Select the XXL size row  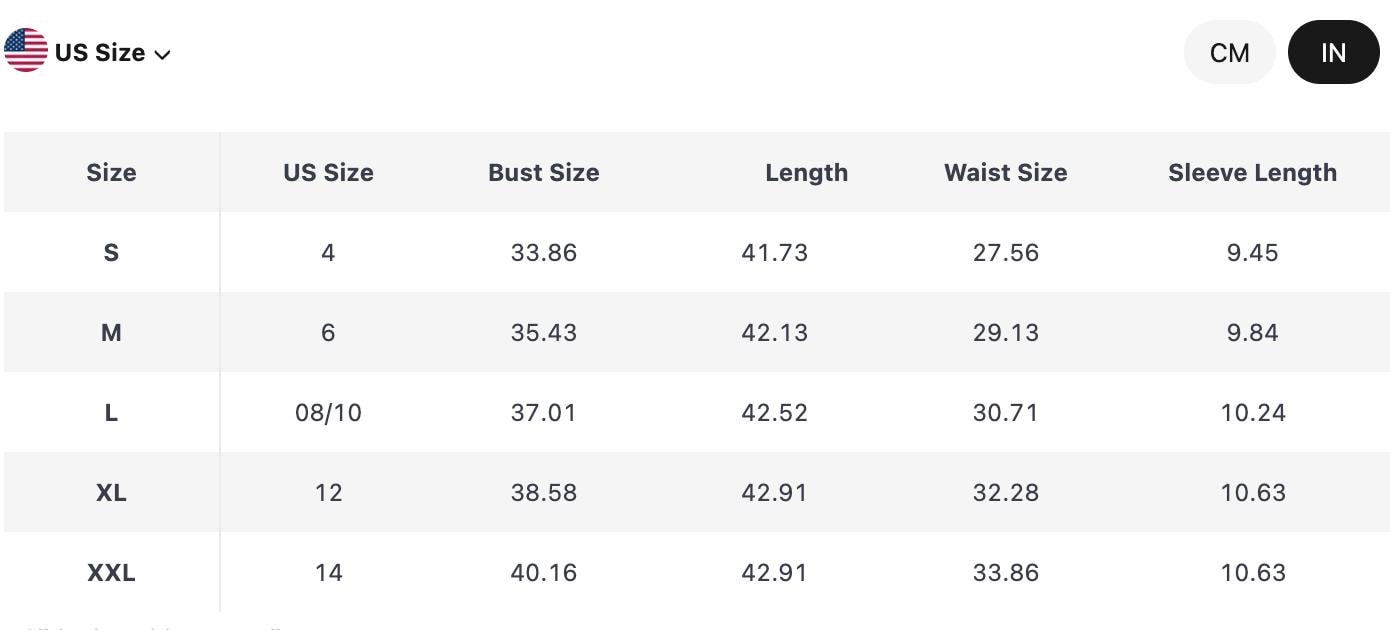tap(697, 572)
